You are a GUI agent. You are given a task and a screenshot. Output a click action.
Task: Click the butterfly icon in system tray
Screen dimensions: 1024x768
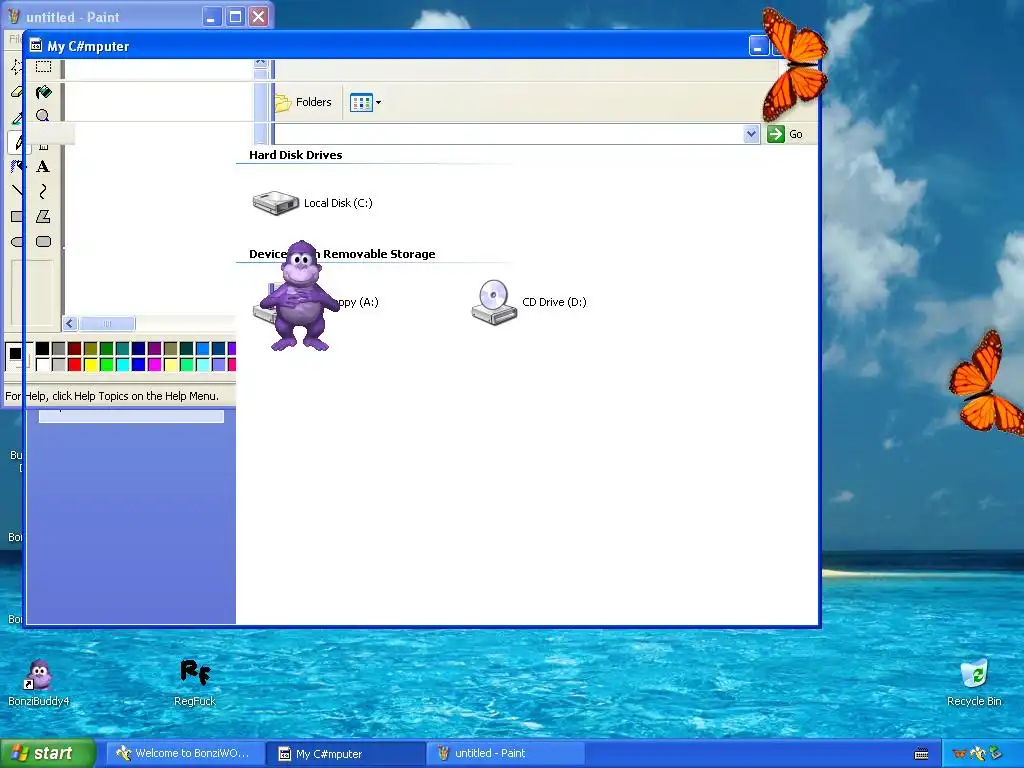[959, 754]
